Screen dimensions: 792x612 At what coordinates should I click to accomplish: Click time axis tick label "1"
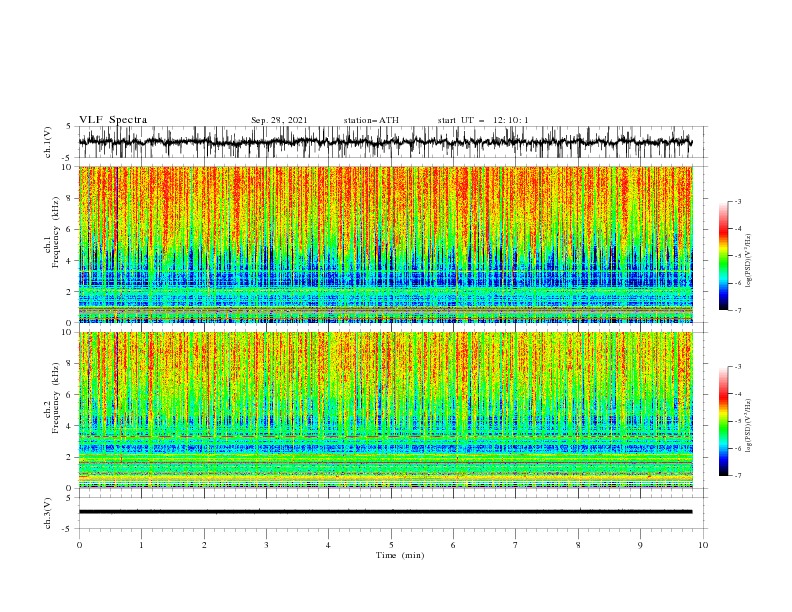(x=141, y=545)
